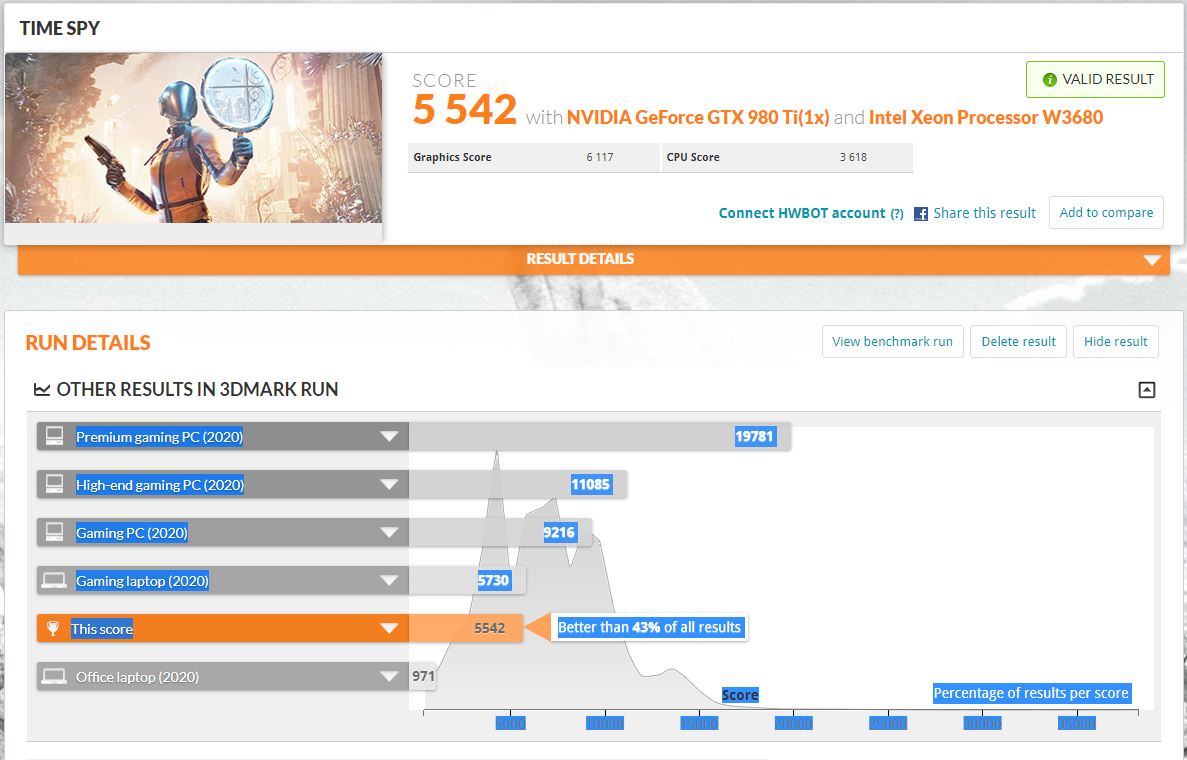Click the laptop icon for Office laptop (2020)
This screenshot has height=760, width=1187.
tap(55, 677)
